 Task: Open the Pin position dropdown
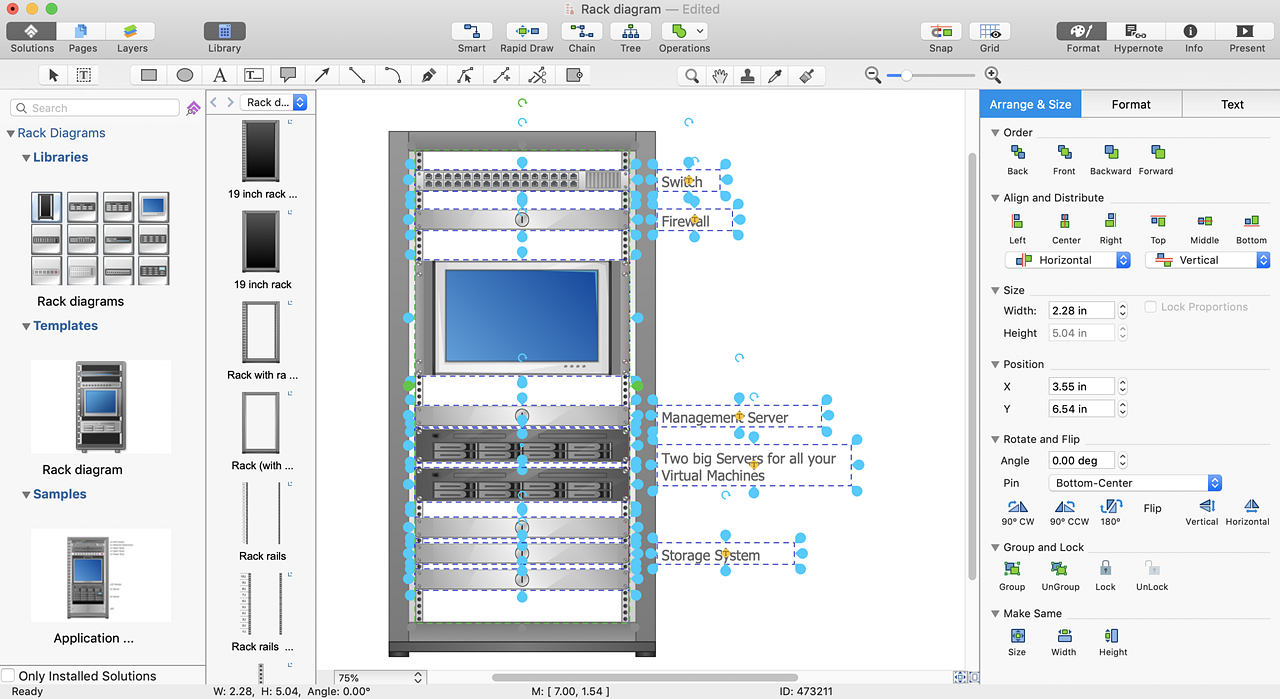1135,482
